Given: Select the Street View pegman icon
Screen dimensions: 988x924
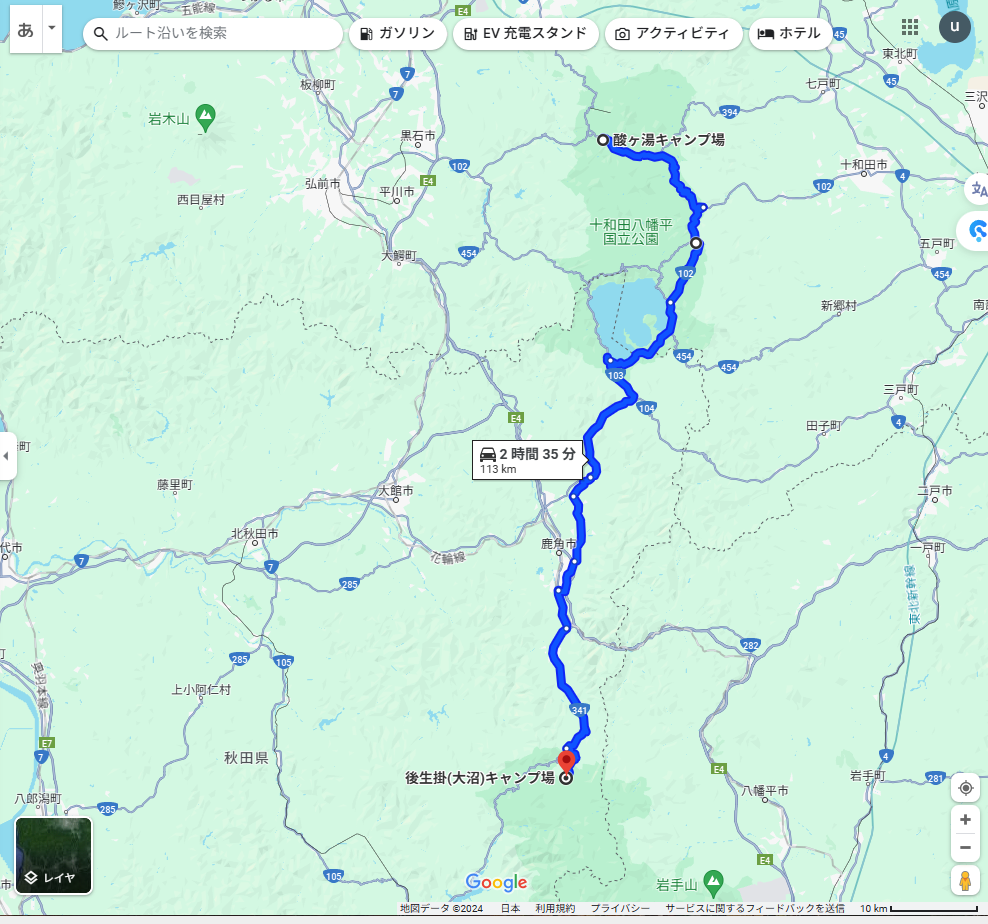Looking at the screenshot, I should [965, 881].
